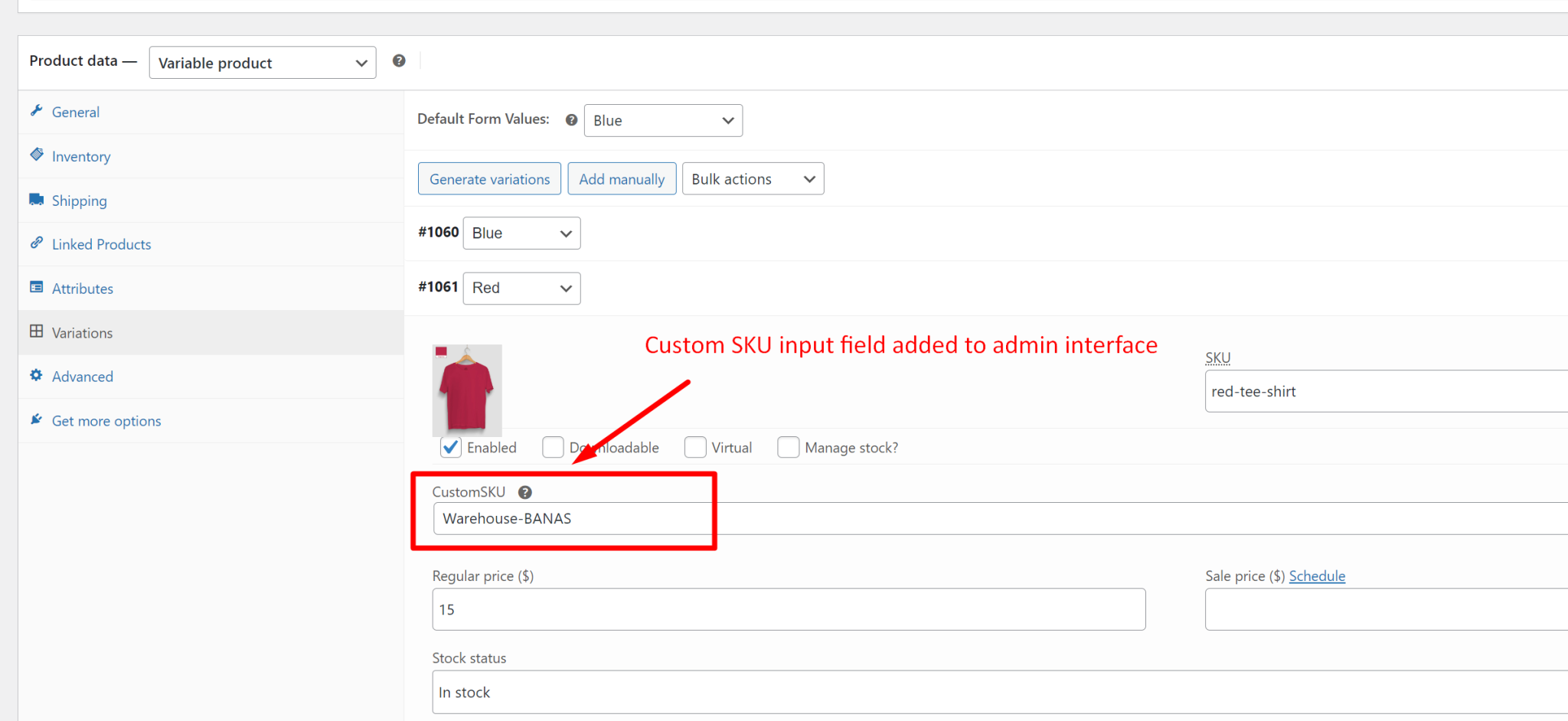
Task: Click the help icon beside Product data heading
Action: point(399,60)
